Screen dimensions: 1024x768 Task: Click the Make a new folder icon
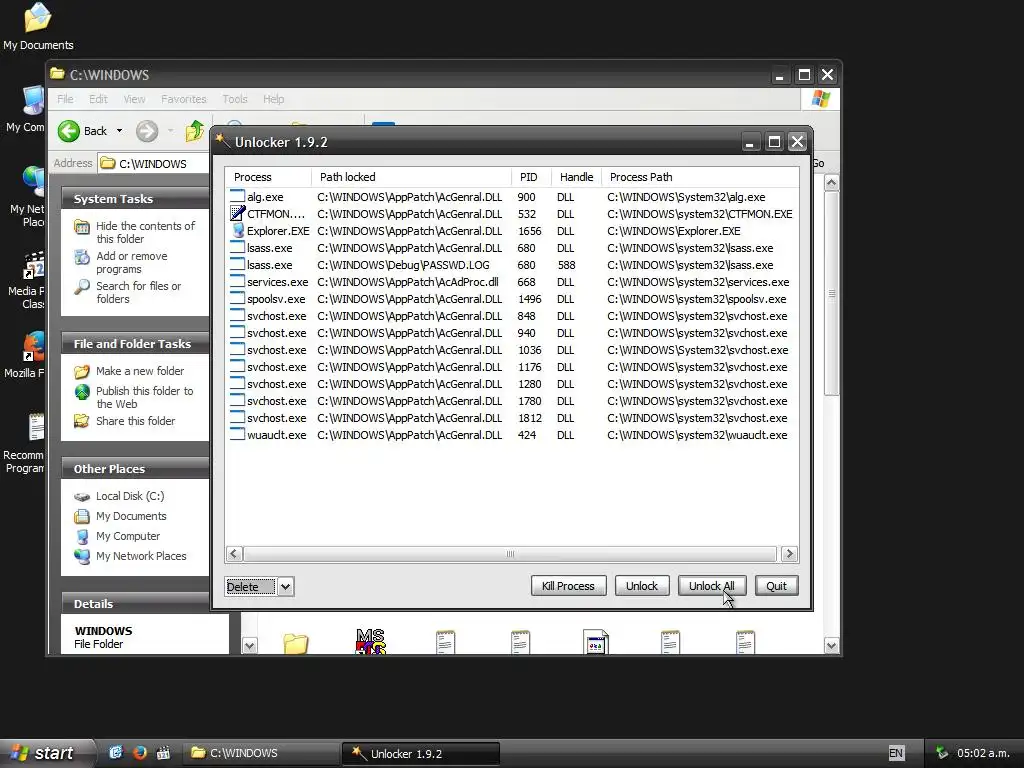[x=82, y=371]
